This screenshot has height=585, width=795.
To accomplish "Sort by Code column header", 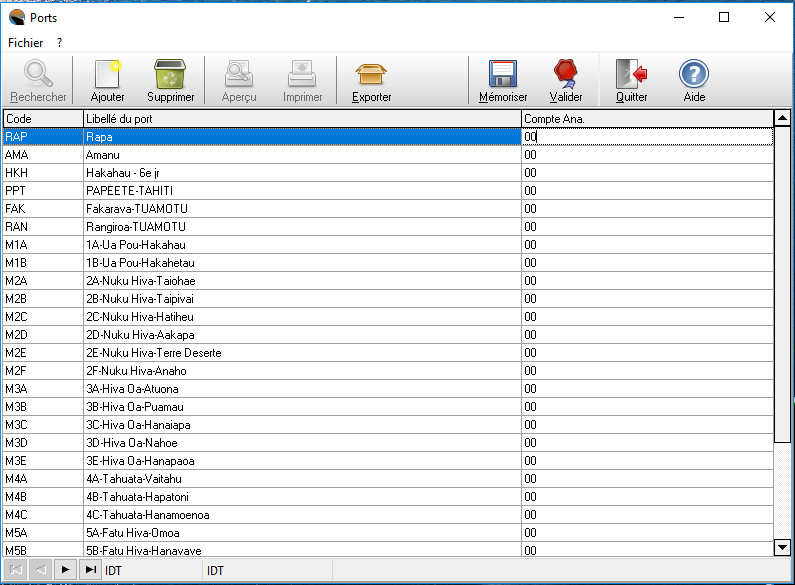I will click(41, 119).
